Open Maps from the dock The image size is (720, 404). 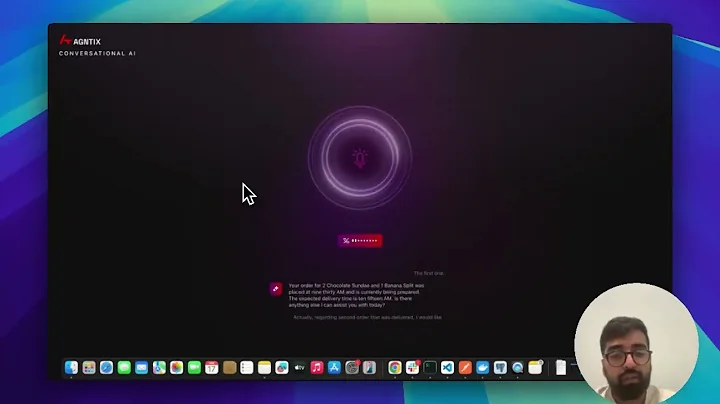[x=159, y=367]
